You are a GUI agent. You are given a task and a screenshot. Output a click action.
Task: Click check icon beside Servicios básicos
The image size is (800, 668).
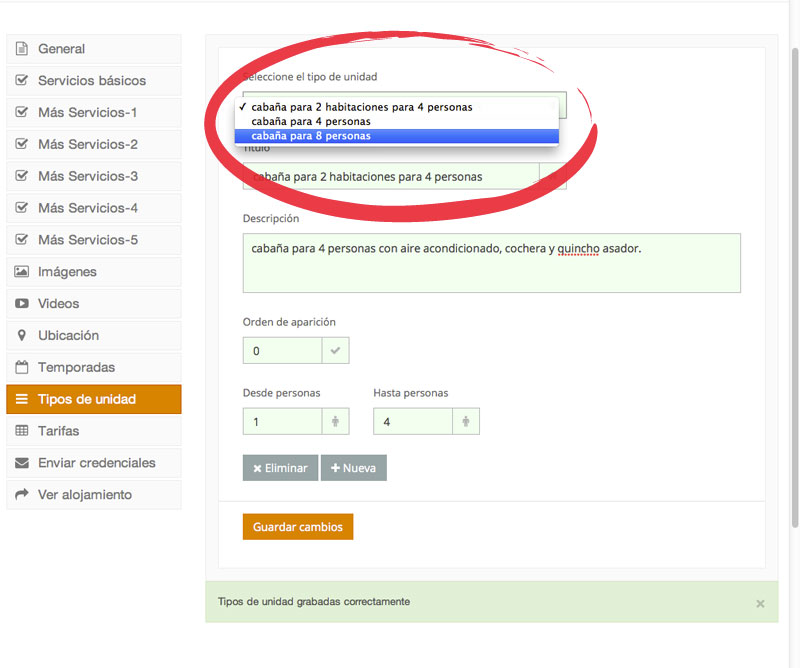click(21, 80)
